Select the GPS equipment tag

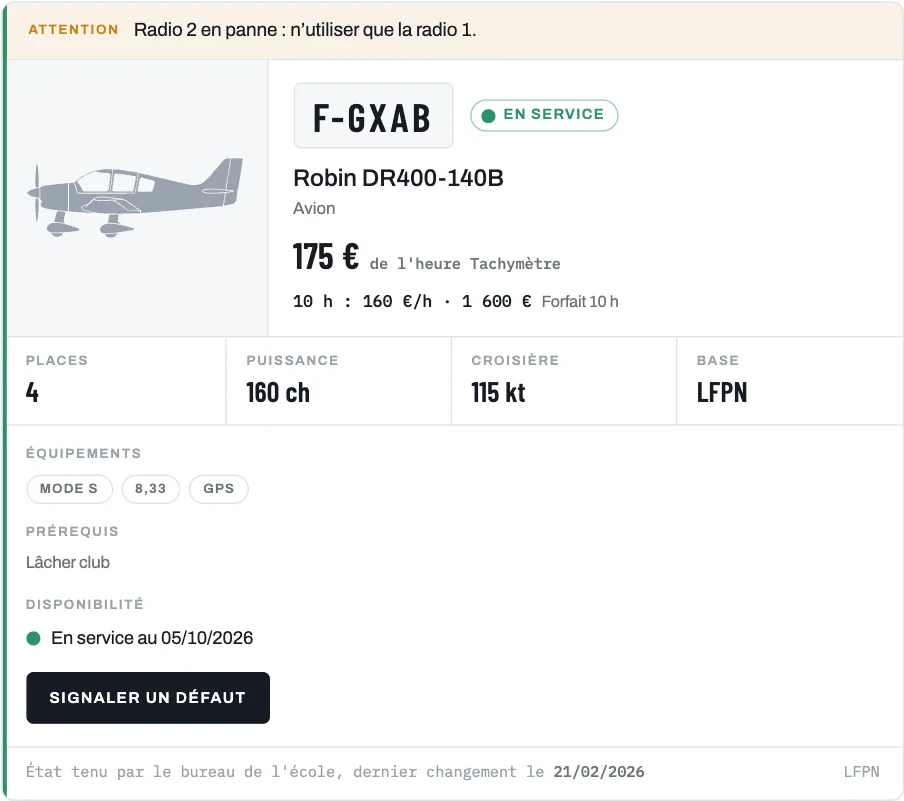point(219,489)
